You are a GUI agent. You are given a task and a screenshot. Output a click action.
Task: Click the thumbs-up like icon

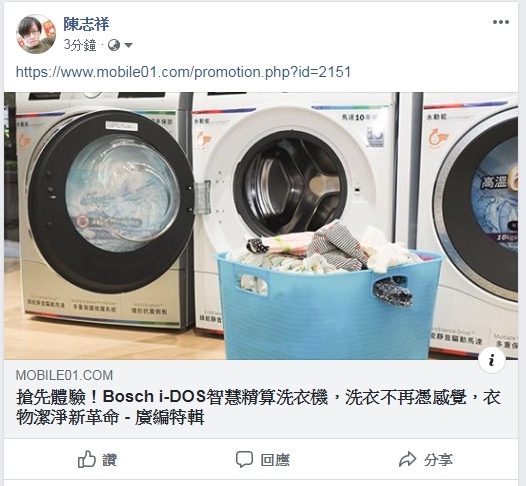pos(87,459)
